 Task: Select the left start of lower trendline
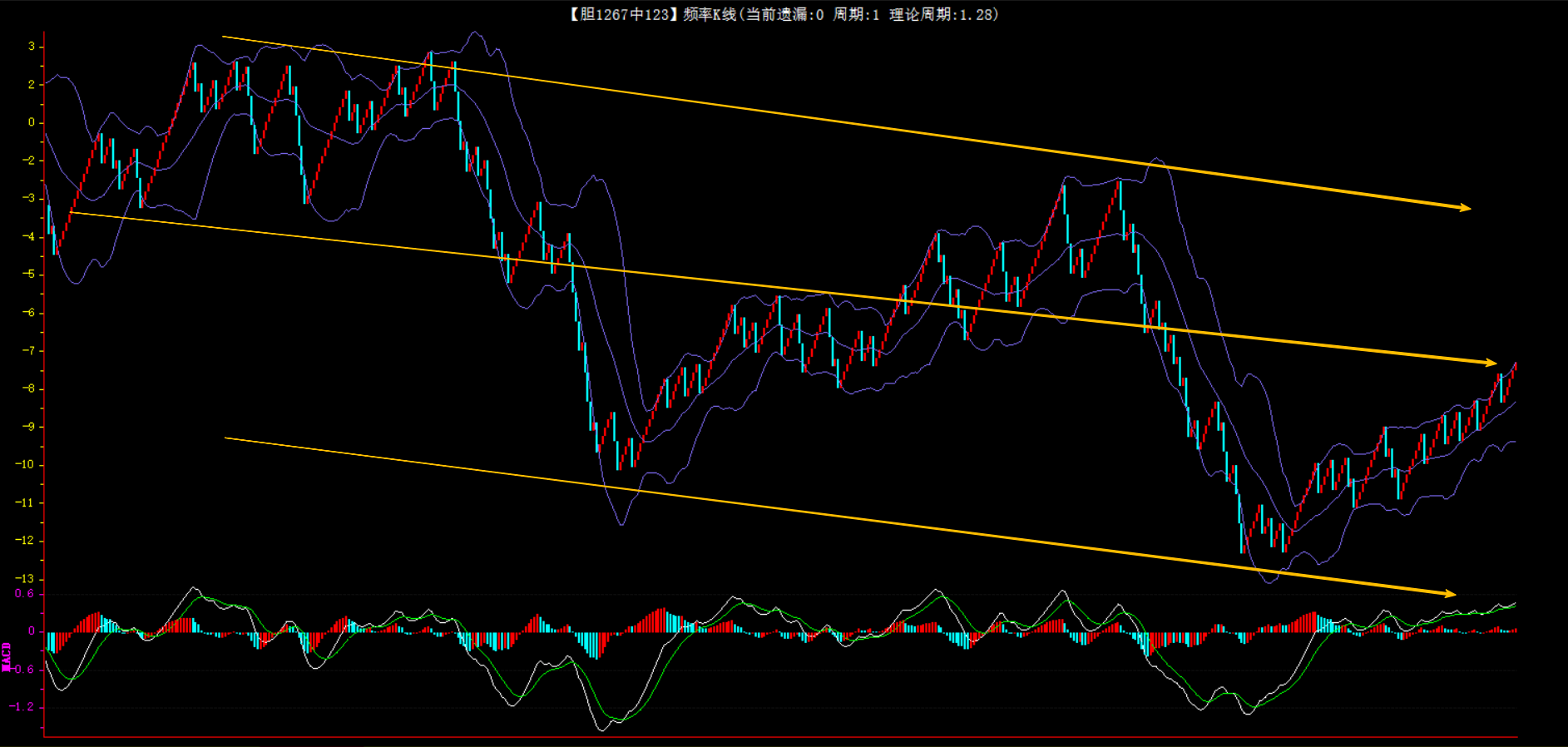pyautogui.click(x=226, y=438)
